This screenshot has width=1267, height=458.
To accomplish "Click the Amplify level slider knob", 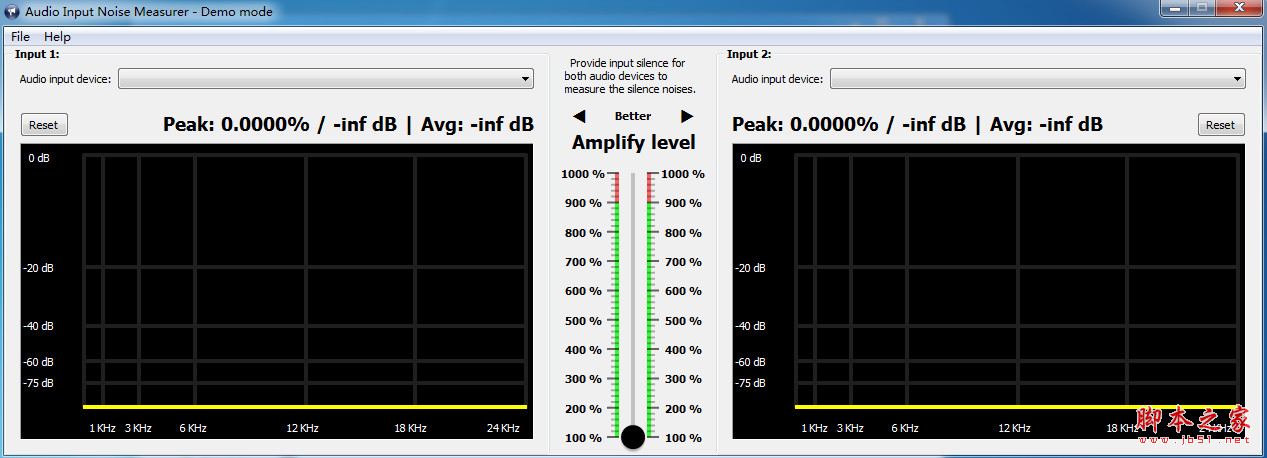I will tap(633, 437).
